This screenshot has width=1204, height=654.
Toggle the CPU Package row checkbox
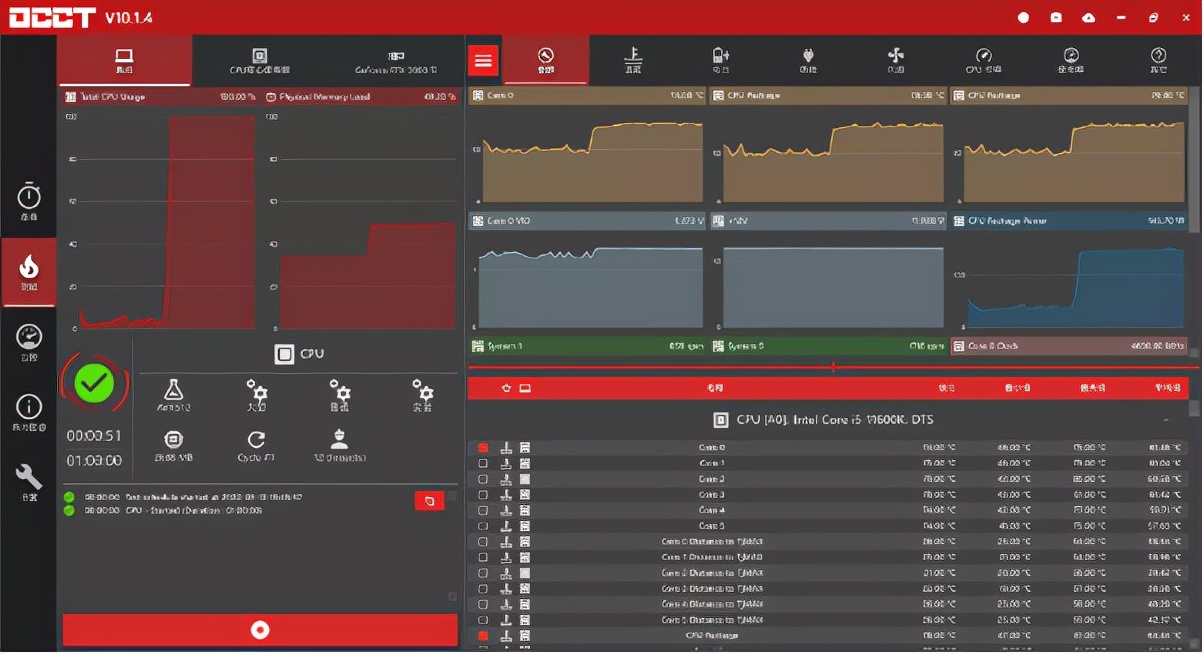[x=483, y=636]
